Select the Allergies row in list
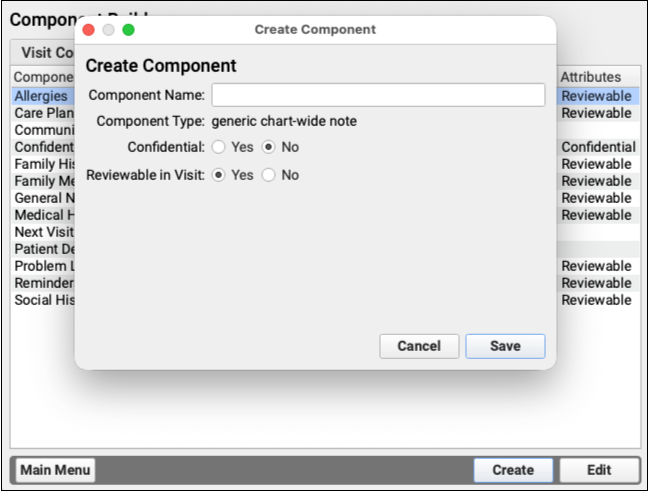 [x=41, y=96]
